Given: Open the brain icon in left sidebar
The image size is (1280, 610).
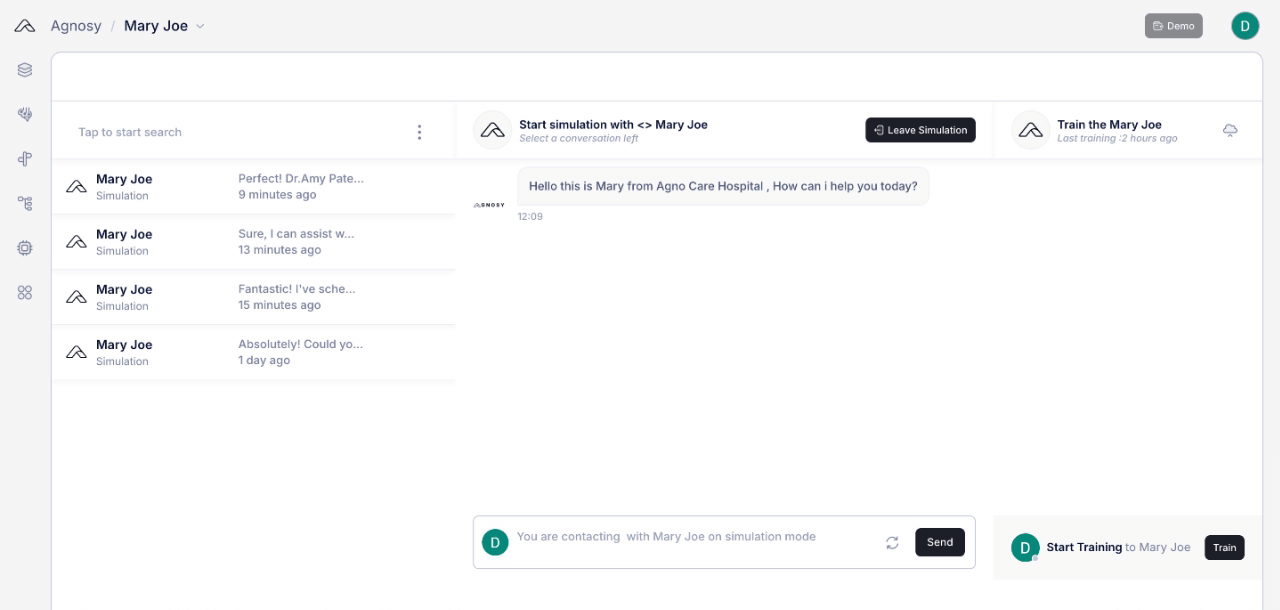Looking at the screenshot, I should click(x=25, y=115).
